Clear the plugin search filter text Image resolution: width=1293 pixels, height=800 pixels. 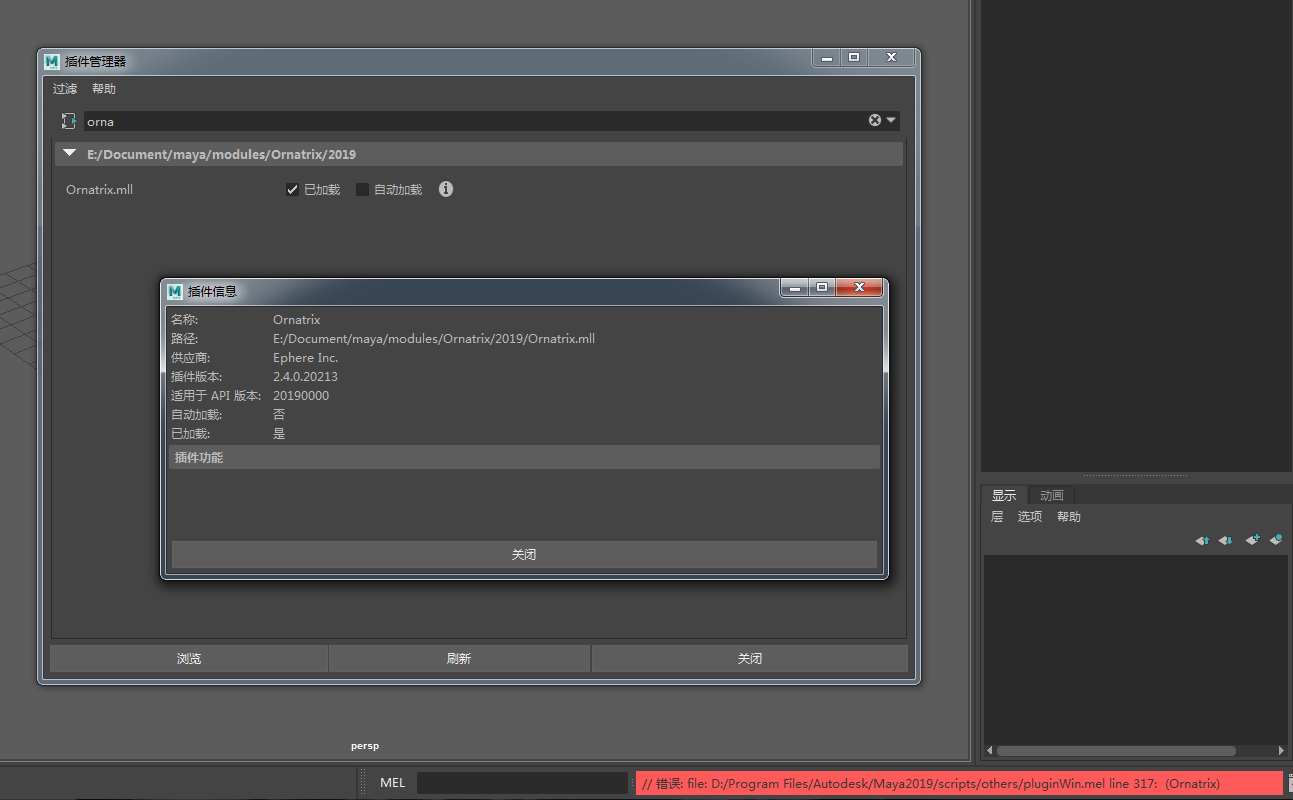pyautogui.click(x=875, y=120)
